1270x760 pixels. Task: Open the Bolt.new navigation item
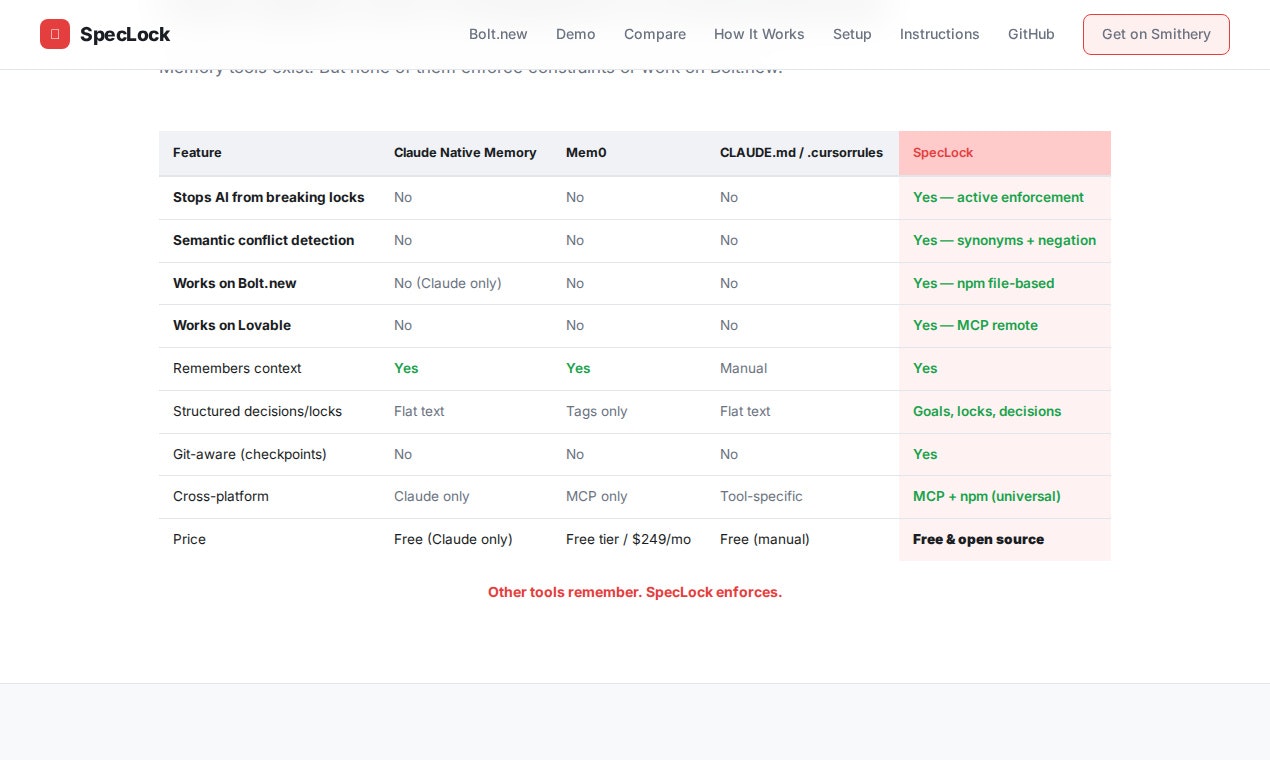[498, 34]
